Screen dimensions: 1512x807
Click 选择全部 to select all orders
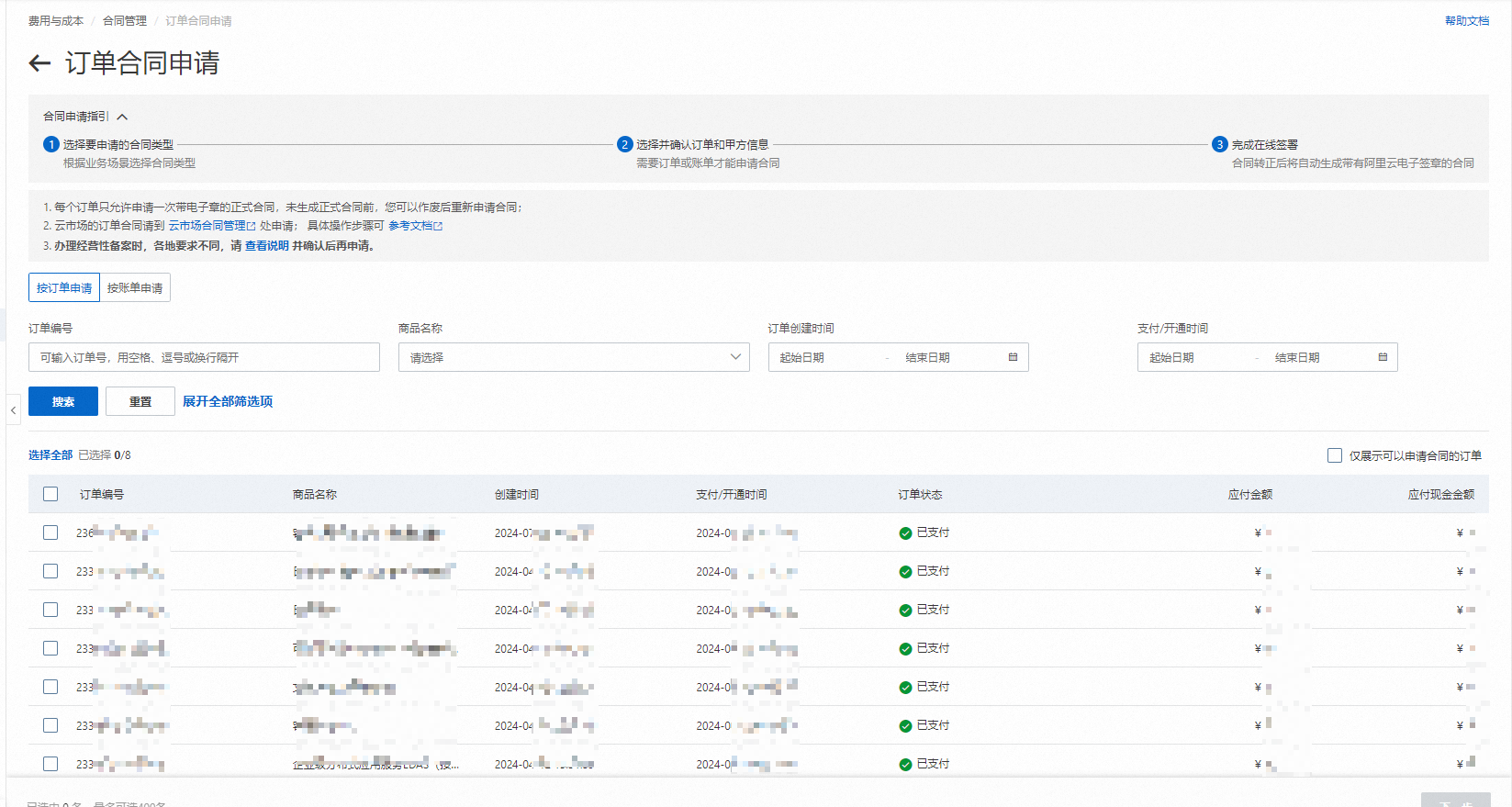(50, 454)
